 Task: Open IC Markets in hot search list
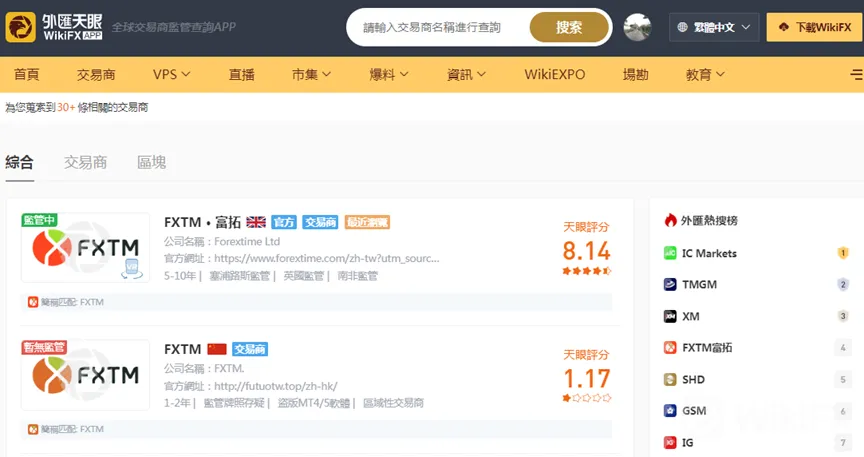coord(709,253)
